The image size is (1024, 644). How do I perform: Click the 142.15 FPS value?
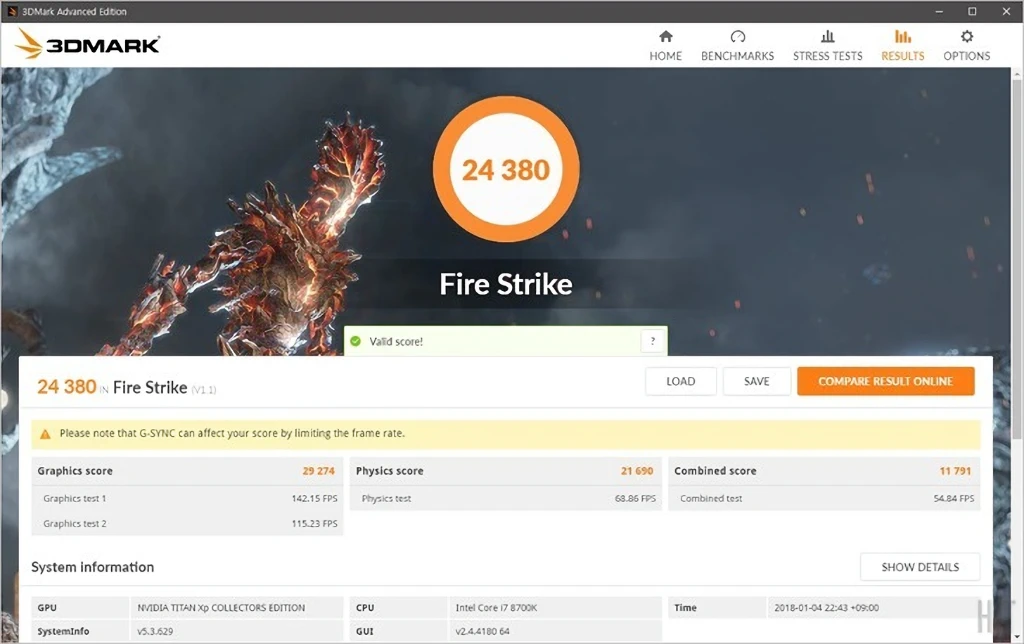(314, 498)
